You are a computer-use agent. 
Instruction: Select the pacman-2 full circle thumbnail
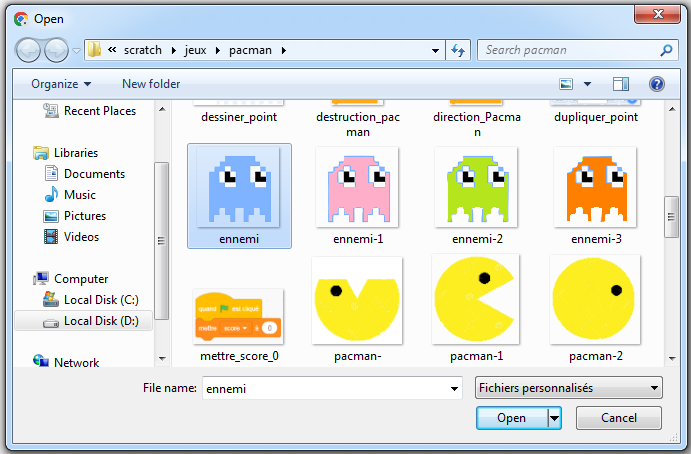(595, 300)
